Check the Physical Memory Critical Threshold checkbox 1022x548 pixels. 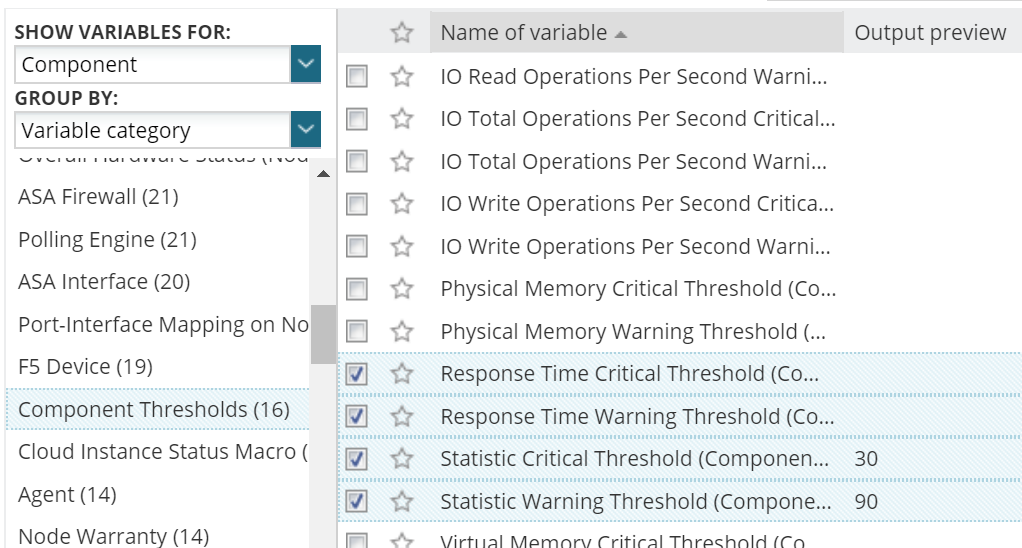pos(356,289)
